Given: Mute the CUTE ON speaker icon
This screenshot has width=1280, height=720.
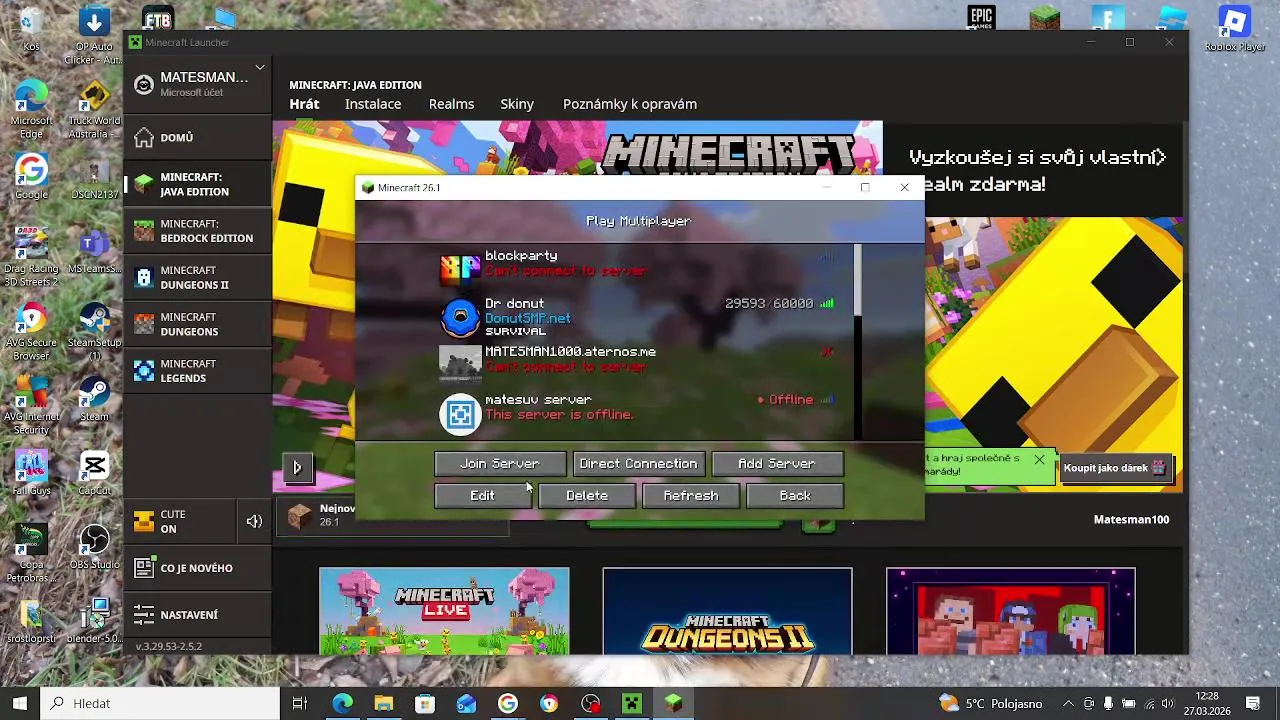Looking at the screenshot, I should (x=254, y=521).
